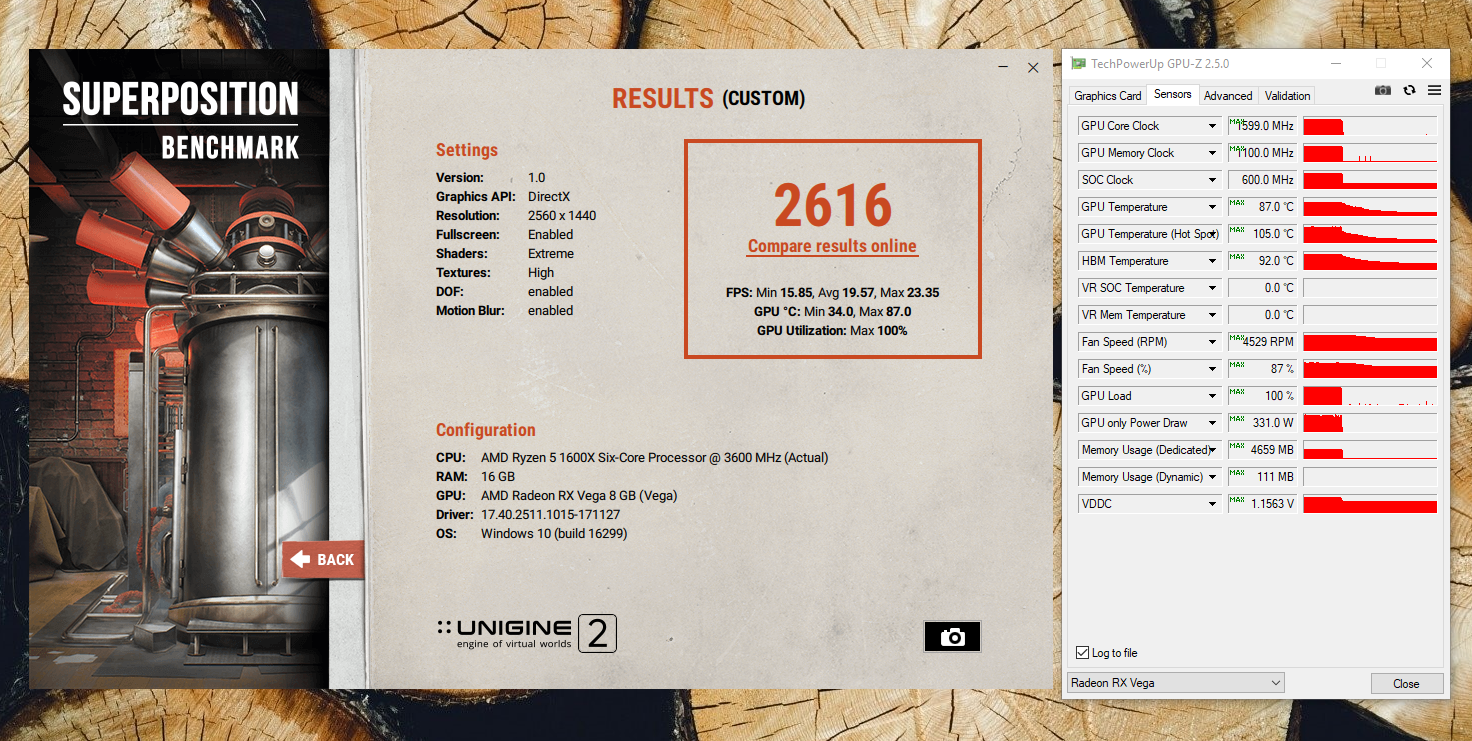Go to the Validation tab
Screen dimensions: 1472x741
point(1287,96)
